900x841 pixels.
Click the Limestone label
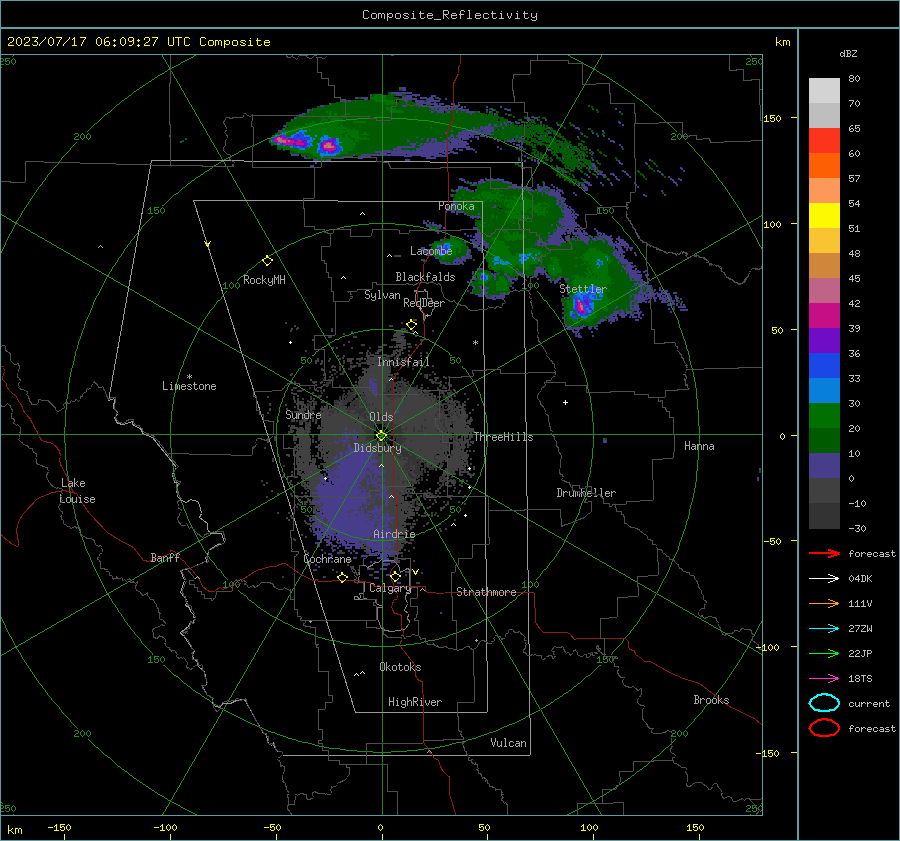point(189,386)
